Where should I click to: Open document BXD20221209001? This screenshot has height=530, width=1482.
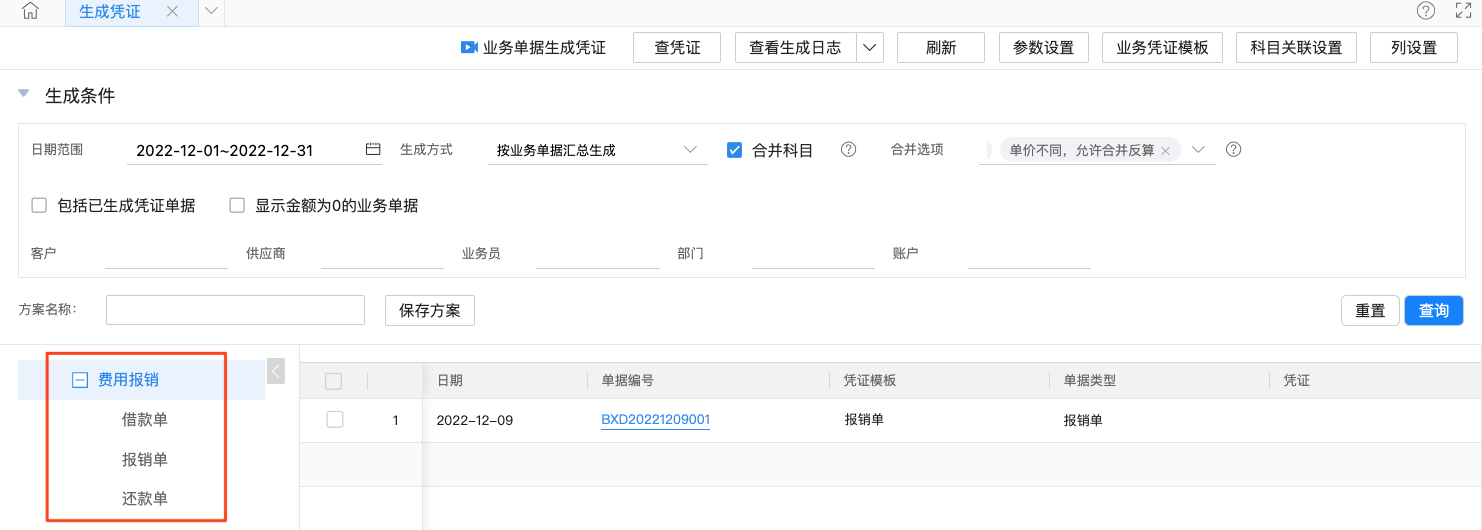point(656,420)
